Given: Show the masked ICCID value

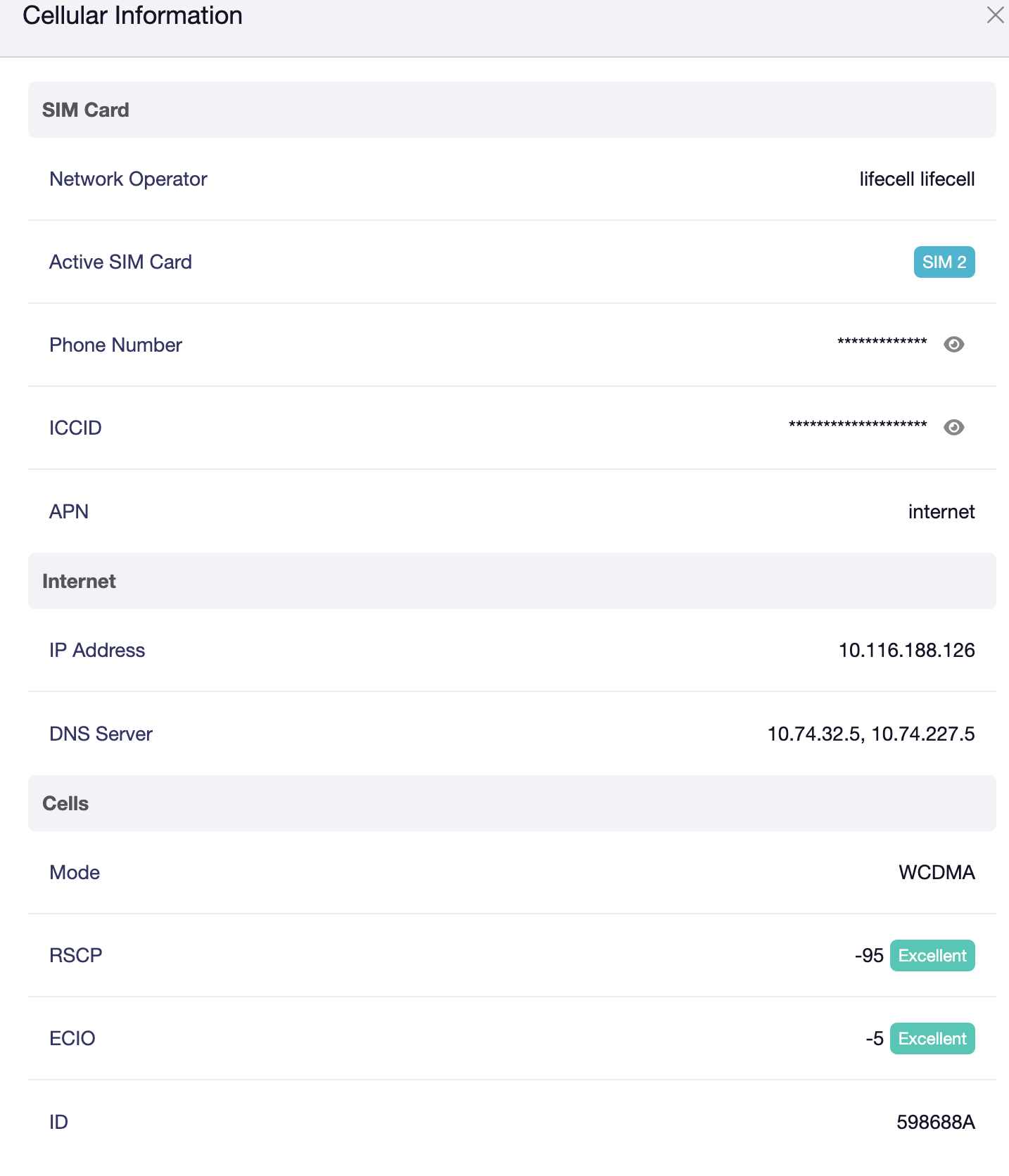Looking at the screenshot, I should pyautogui.click(x=953, y=428).
